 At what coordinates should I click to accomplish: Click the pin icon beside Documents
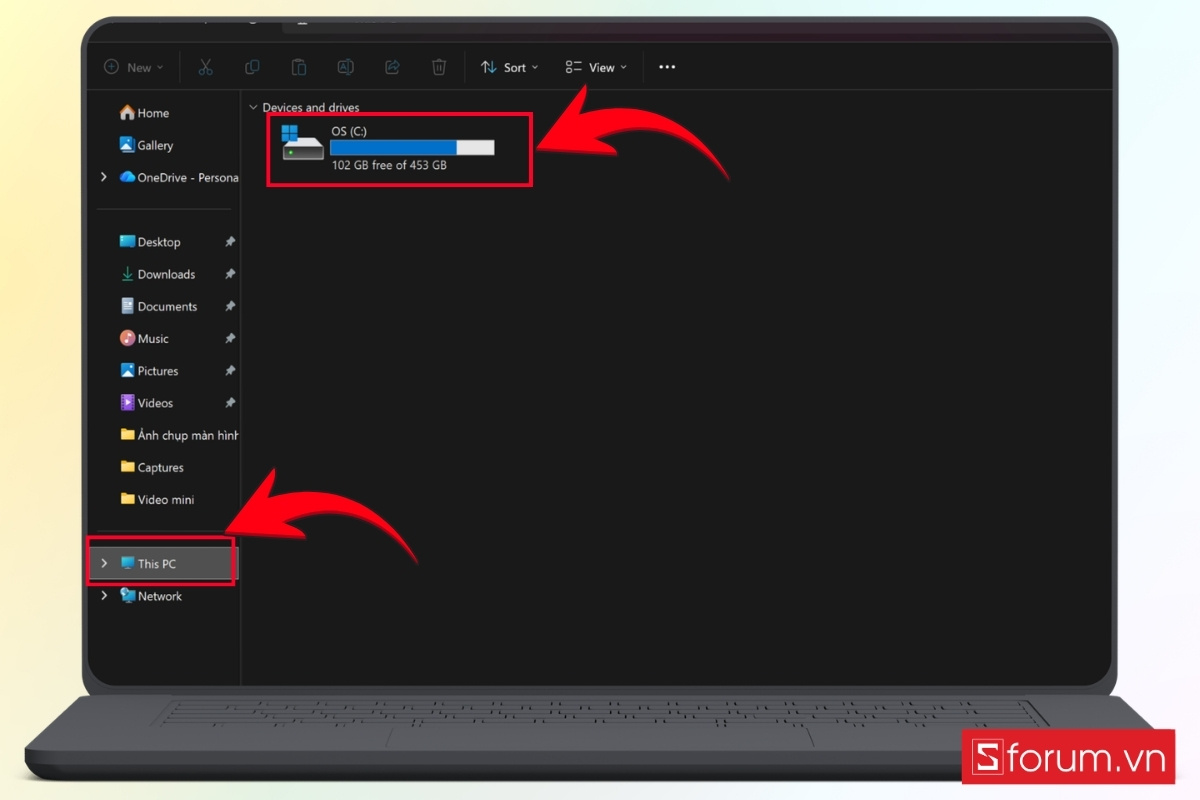click(230, 306)
